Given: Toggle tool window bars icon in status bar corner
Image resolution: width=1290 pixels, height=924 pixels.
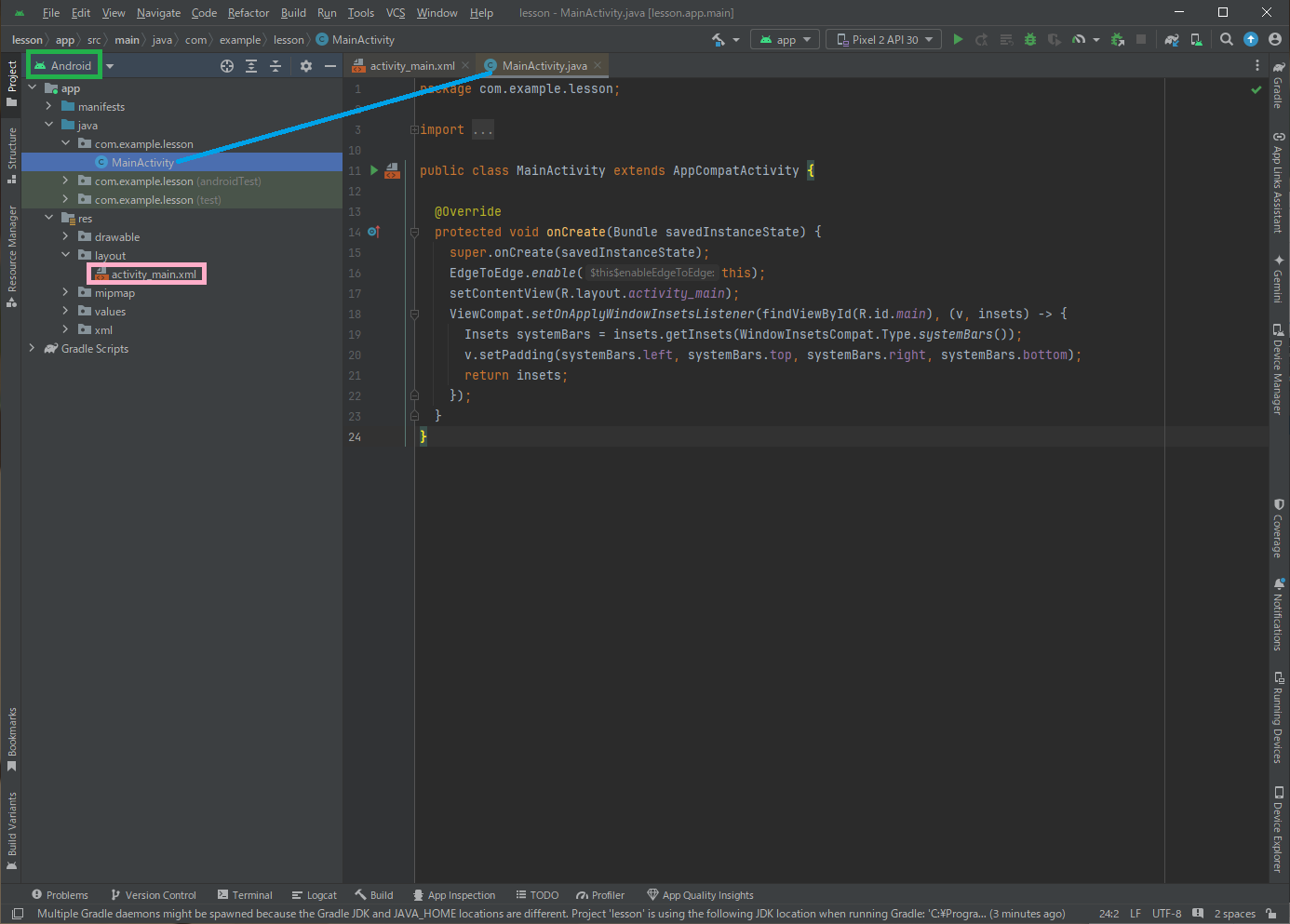Looking at the screenshot, I should click(x=18, y=914).
